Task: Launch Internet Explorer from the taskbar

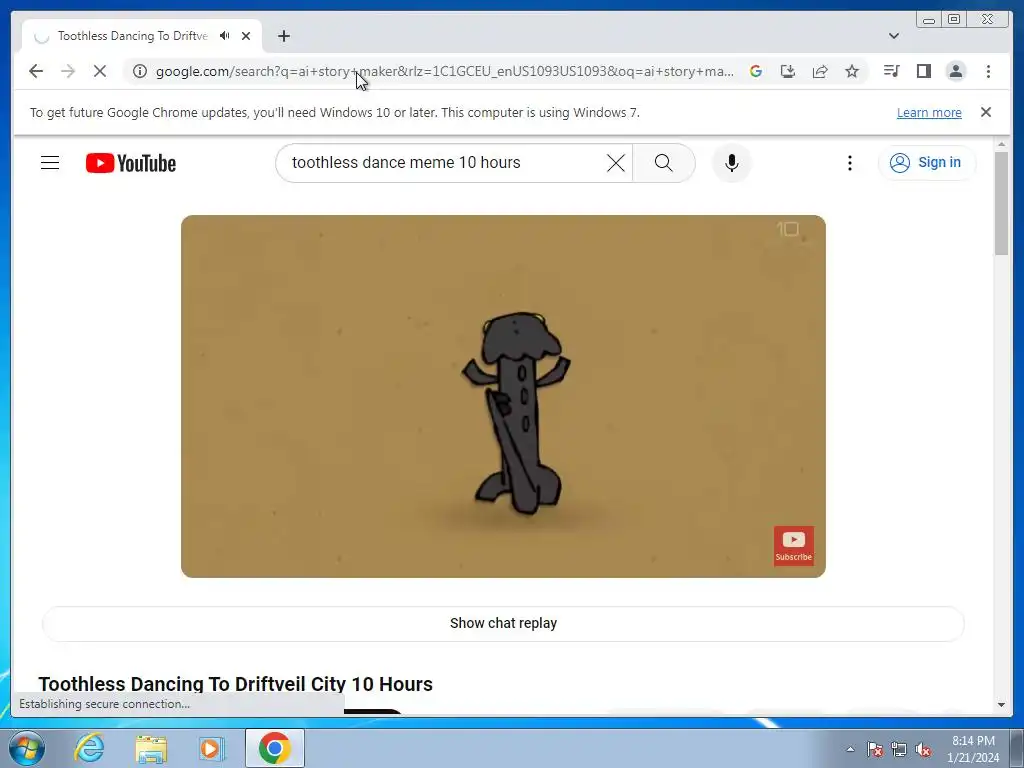Action: (x=89, y=748)
